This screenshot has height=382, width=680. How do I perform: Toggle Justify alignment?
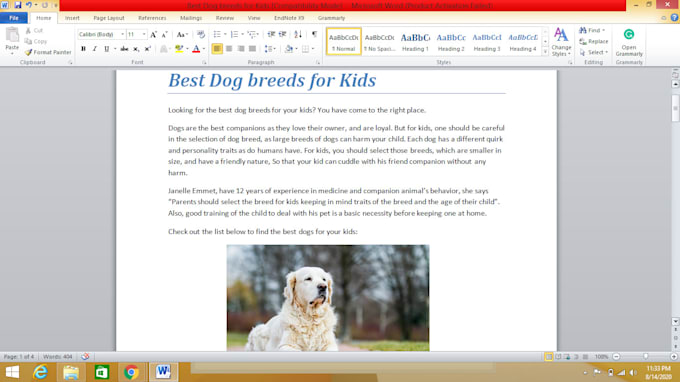click(252, 49)
